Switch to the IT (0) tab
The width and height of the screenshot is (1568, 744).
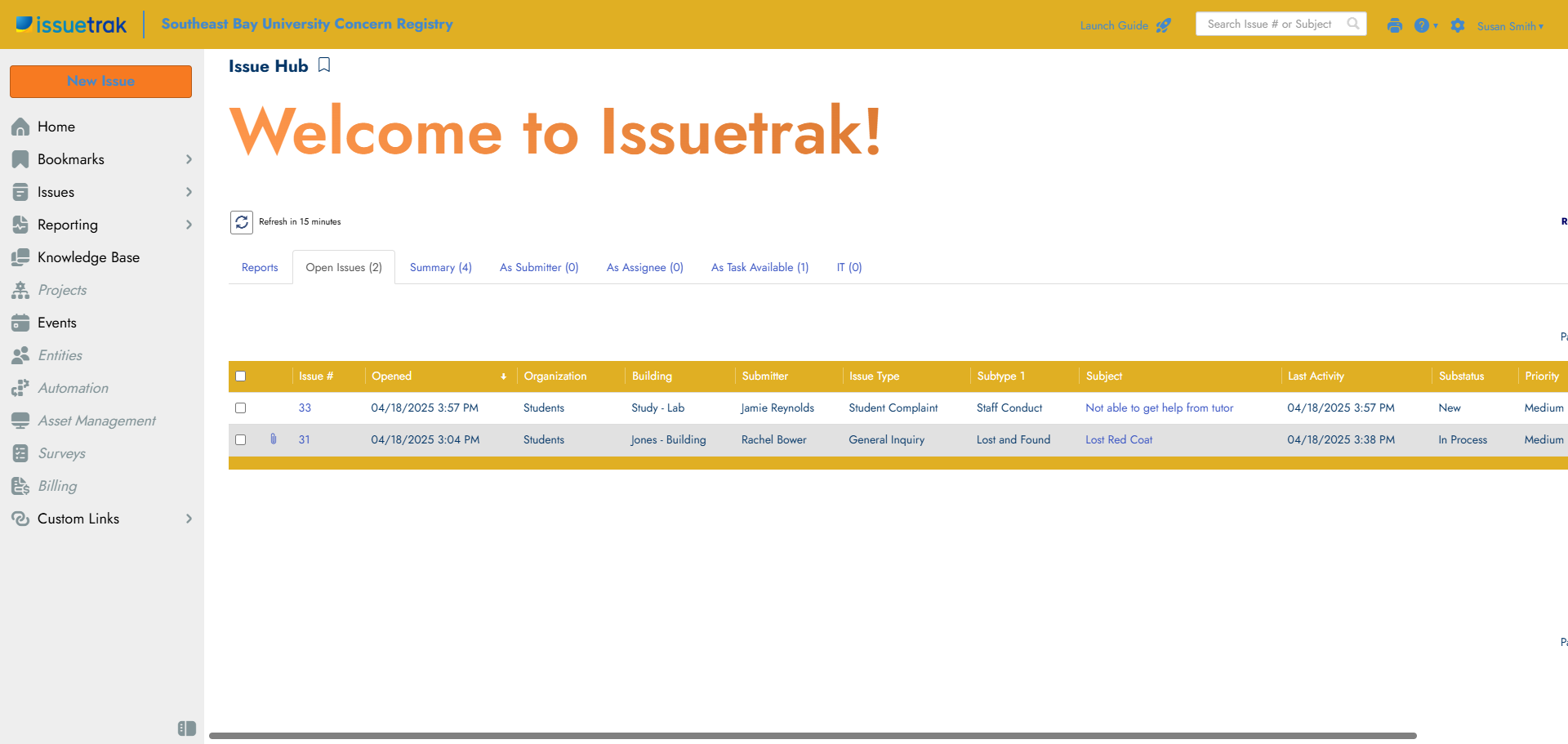(849, 267)
